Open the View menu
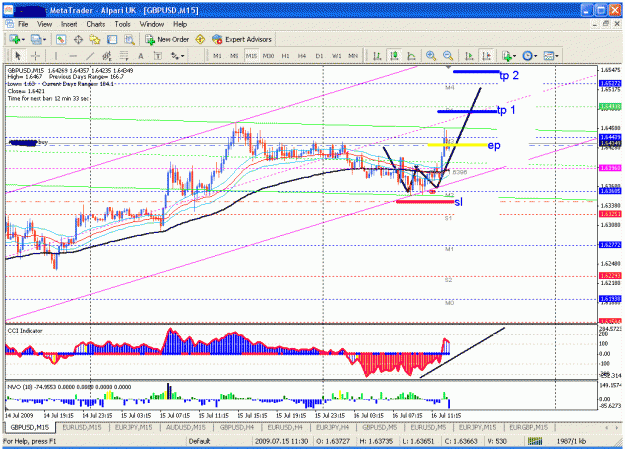 pyautogui.click(x=45, y=24)
